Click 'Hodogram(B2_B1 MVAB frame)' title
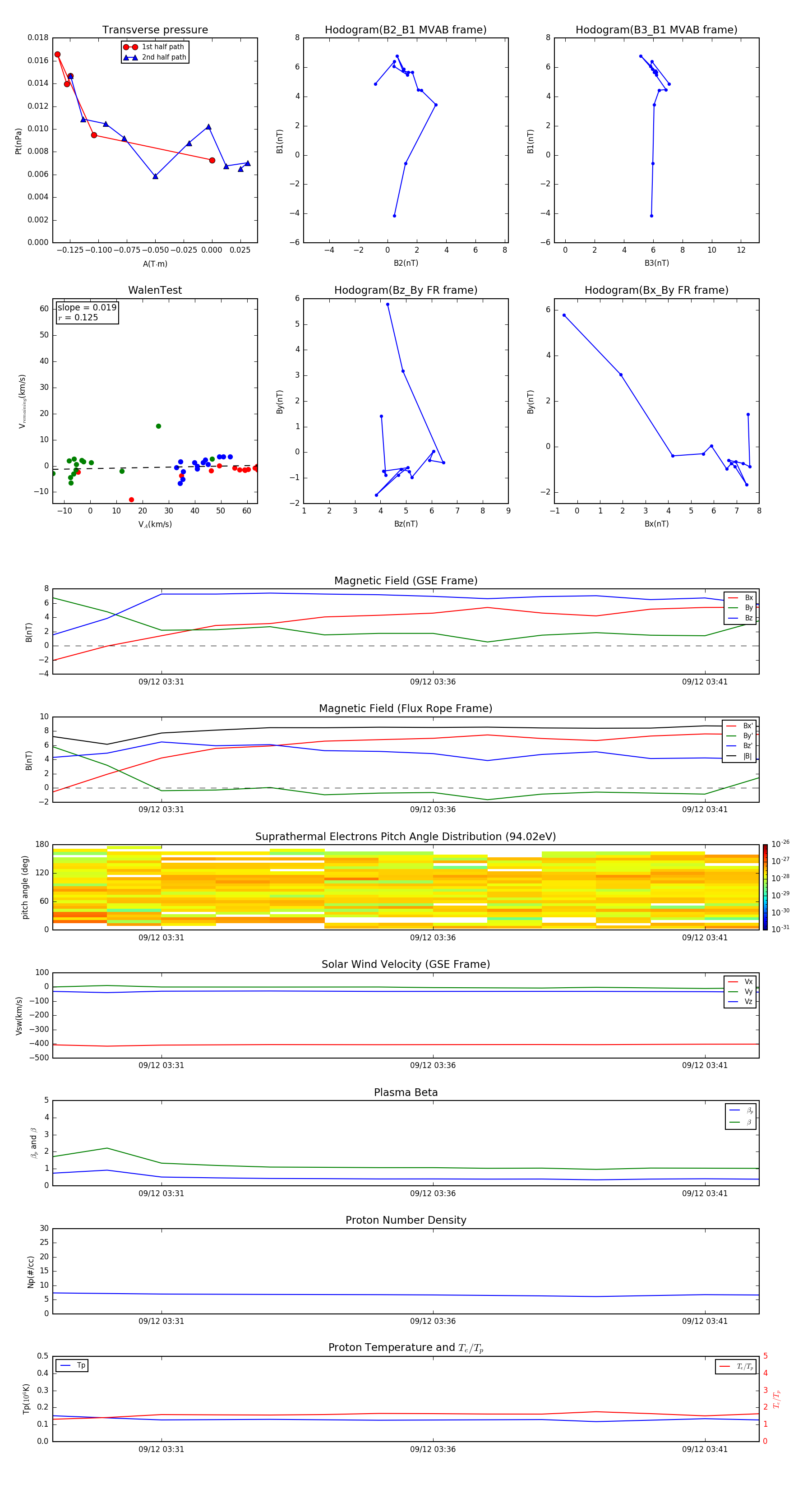812x1489 pixels. point(406,30)
